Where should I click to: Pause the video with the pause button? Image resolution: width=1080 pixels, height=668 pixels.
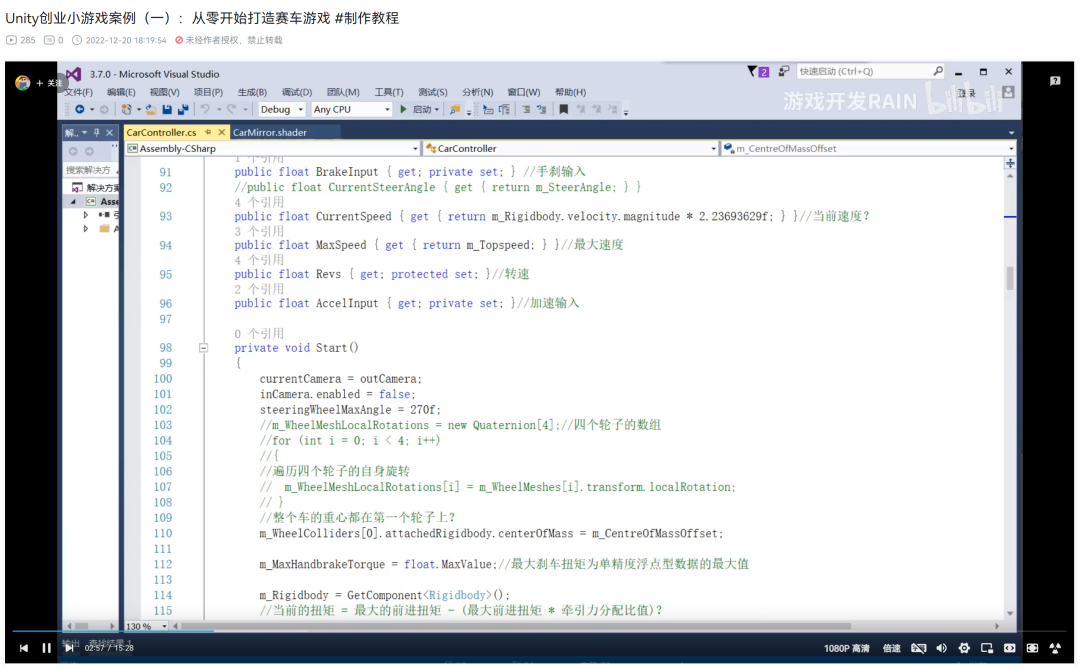[x=46, y=648]
